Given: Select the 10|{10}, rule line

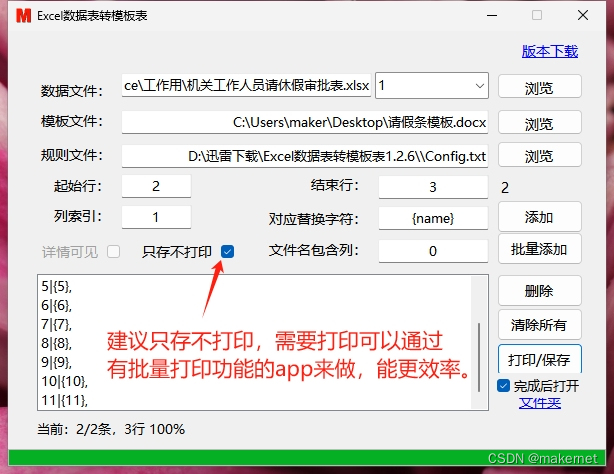Looking at the screenshot, I should click(65, 381).
